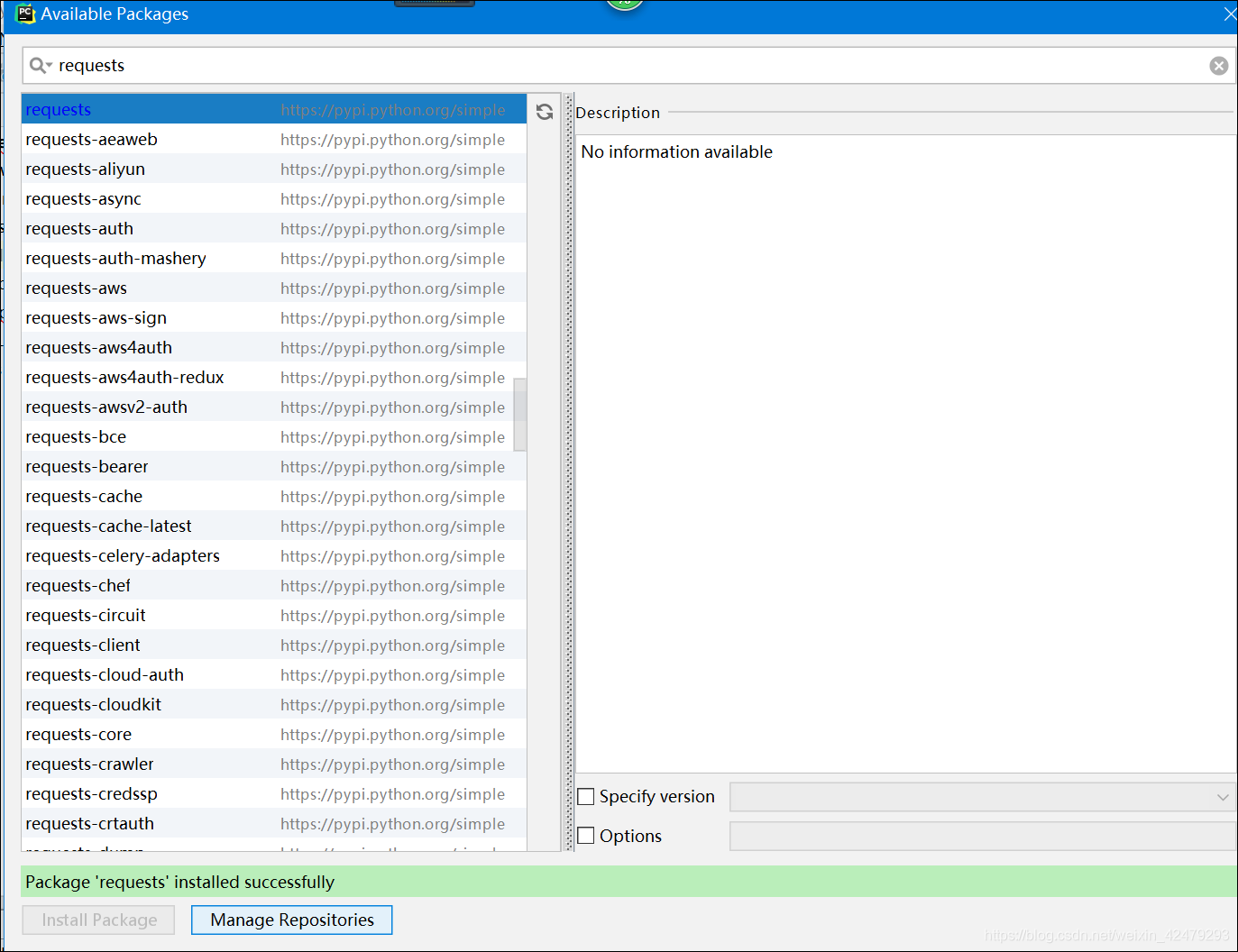Clear the search field with the X icon

[1218, 66]
